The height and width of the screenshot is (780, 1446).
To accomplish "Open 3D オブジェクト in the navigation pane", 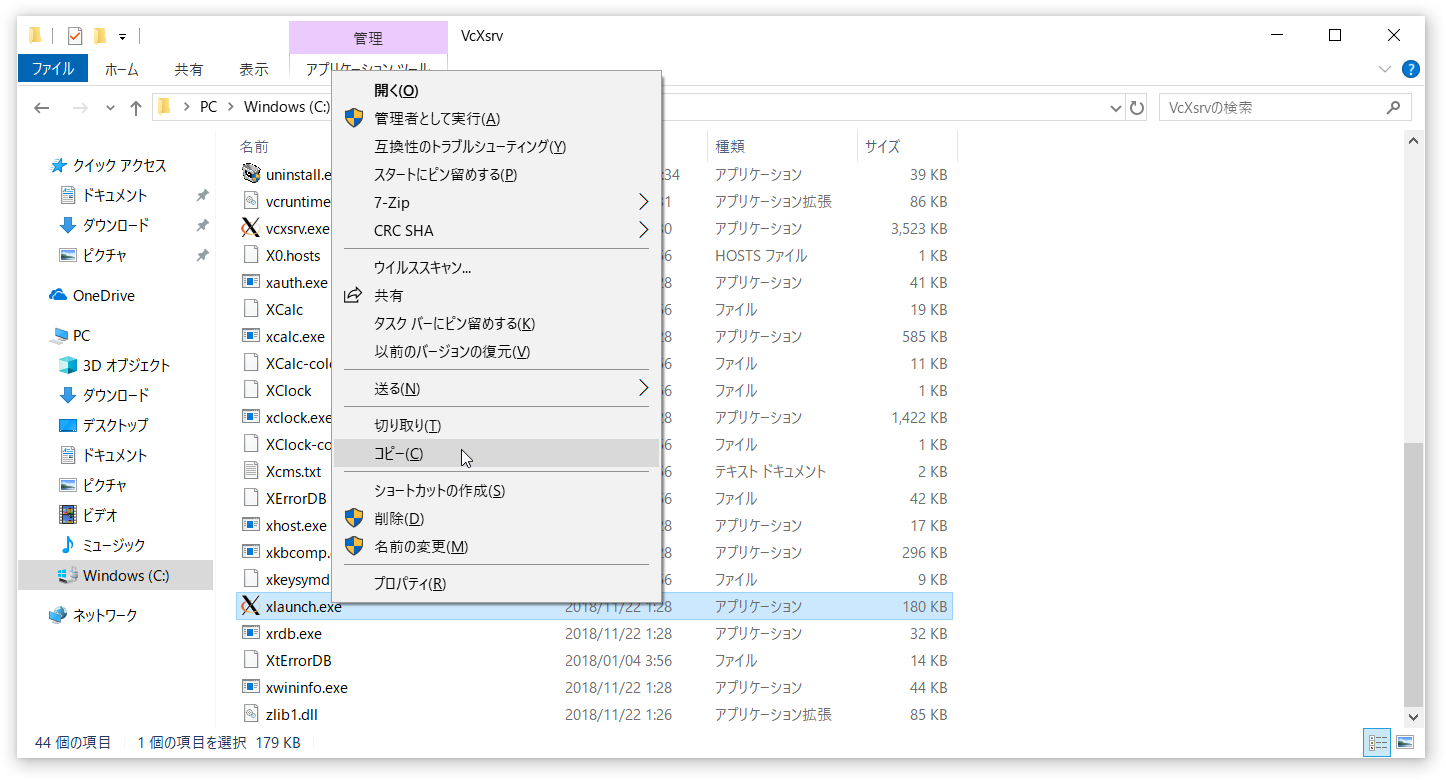I will pos(126,365).
